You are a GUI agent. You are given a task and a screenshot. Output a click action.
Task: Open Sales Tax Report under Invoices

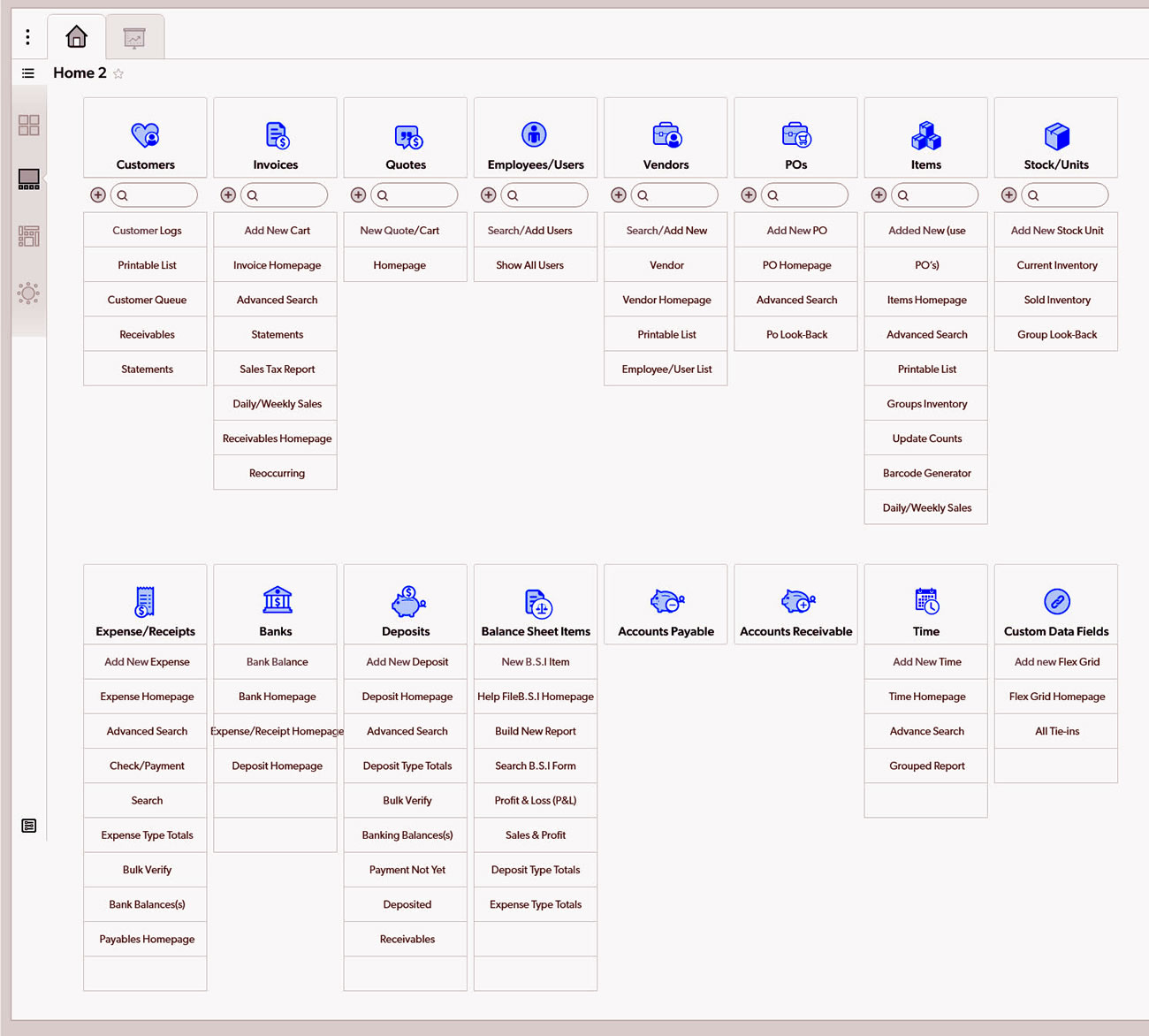[x=277, y=369]
